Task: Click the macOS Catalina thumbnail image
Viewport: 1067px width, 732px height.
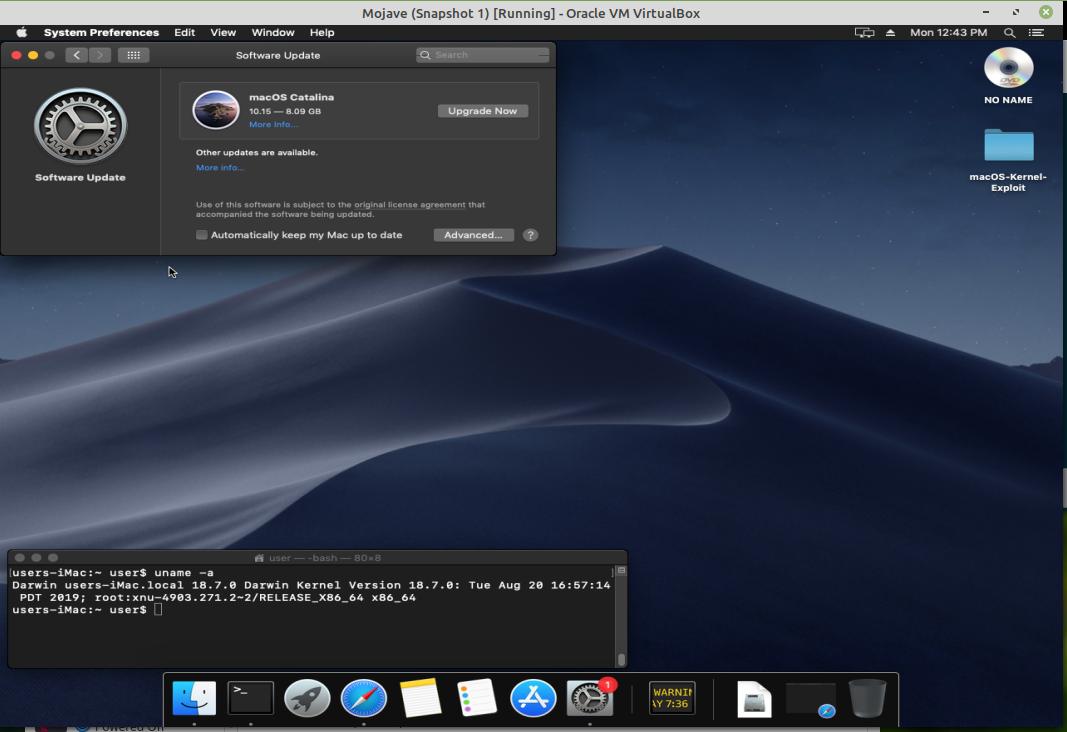Action: pyautogui.click(x=216, y=110)
